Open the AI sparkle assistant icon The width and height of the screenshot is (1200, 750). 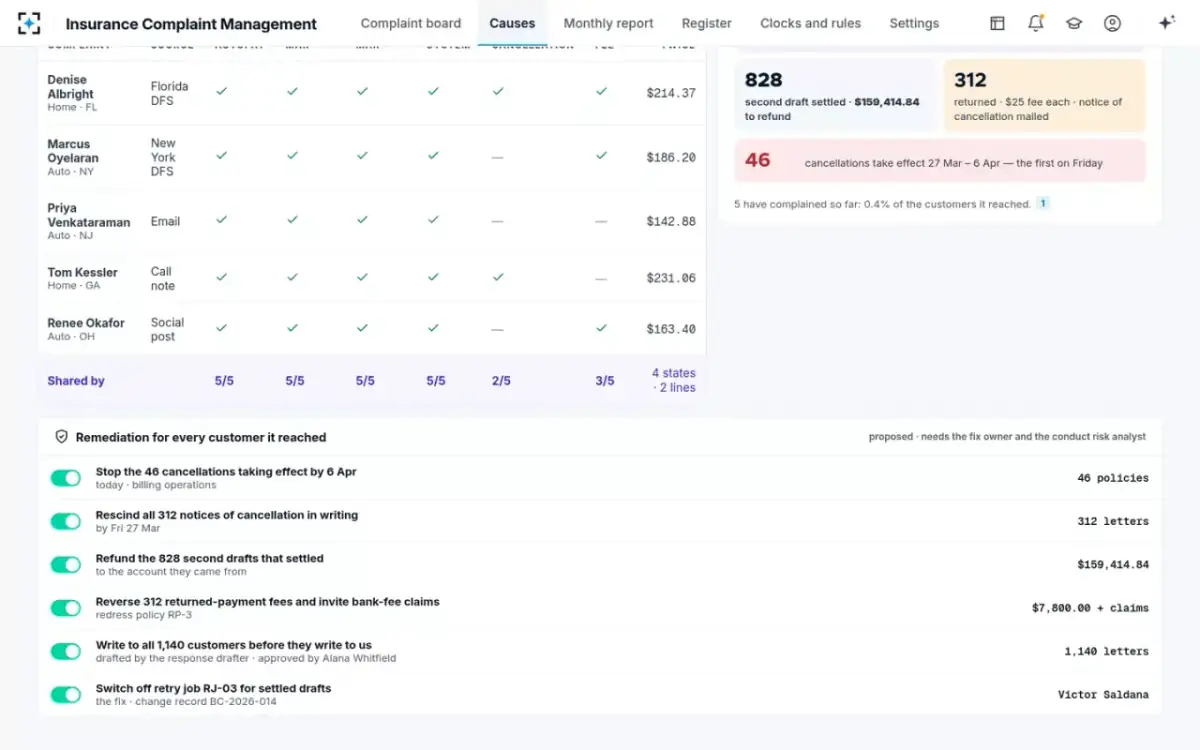point(1166,23)
